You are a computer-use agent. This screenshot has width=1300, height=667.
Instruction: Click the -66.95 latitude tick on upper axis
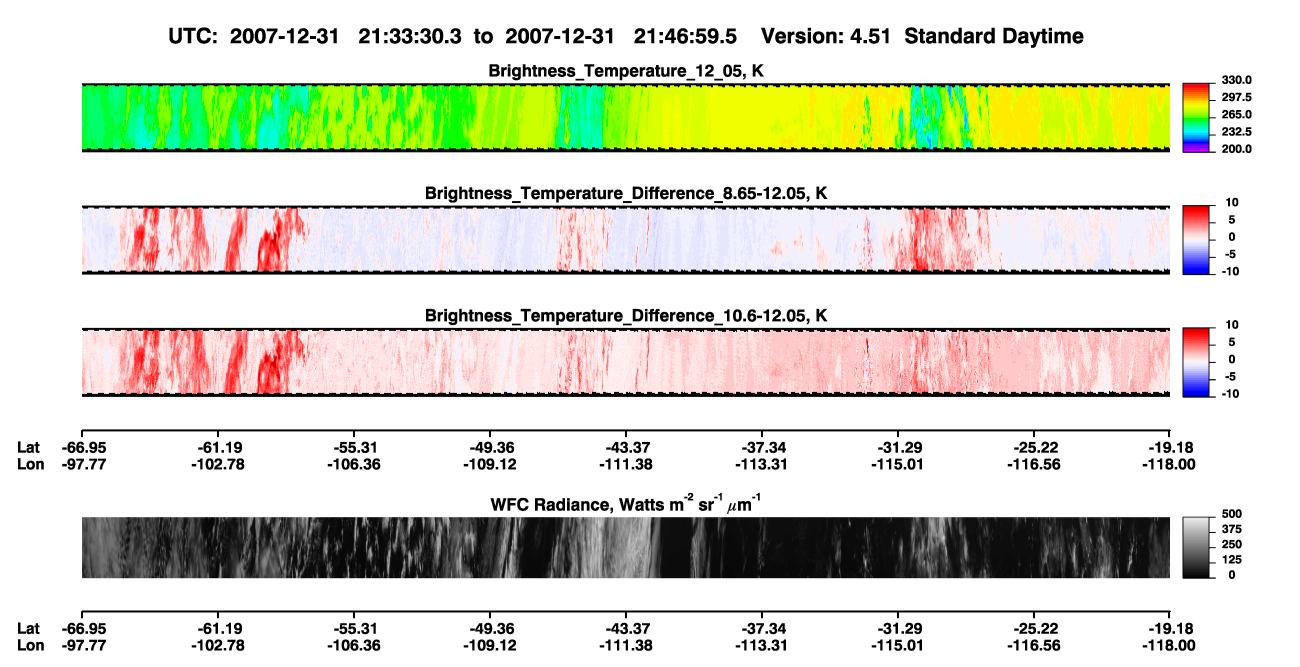(x=81, y=447)
